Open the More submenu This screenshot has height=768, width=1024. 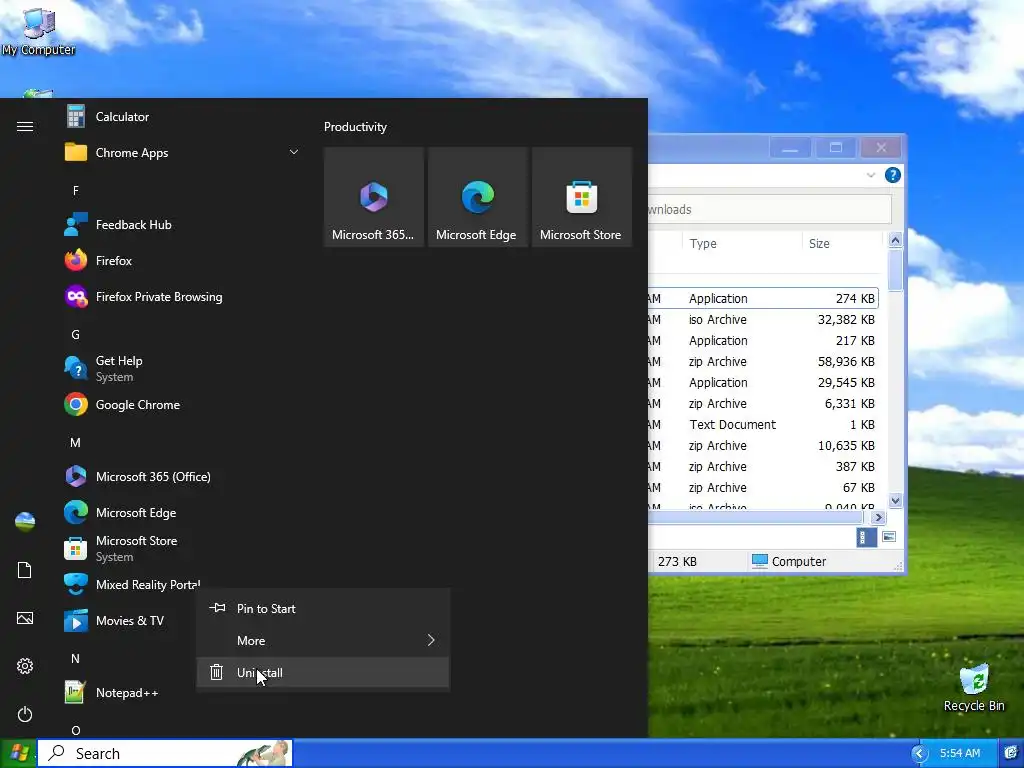(323, 641)
